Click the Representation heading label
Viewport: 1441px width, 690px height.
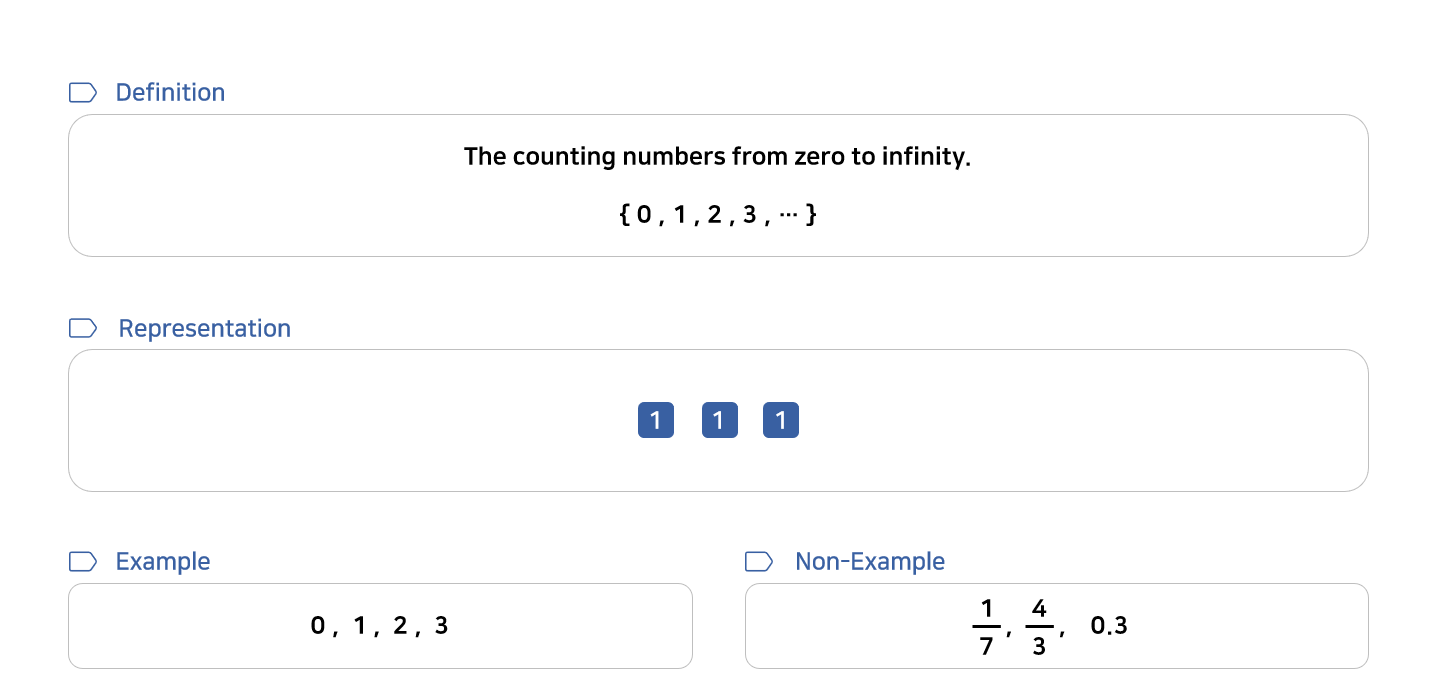(x=205, y=328)
